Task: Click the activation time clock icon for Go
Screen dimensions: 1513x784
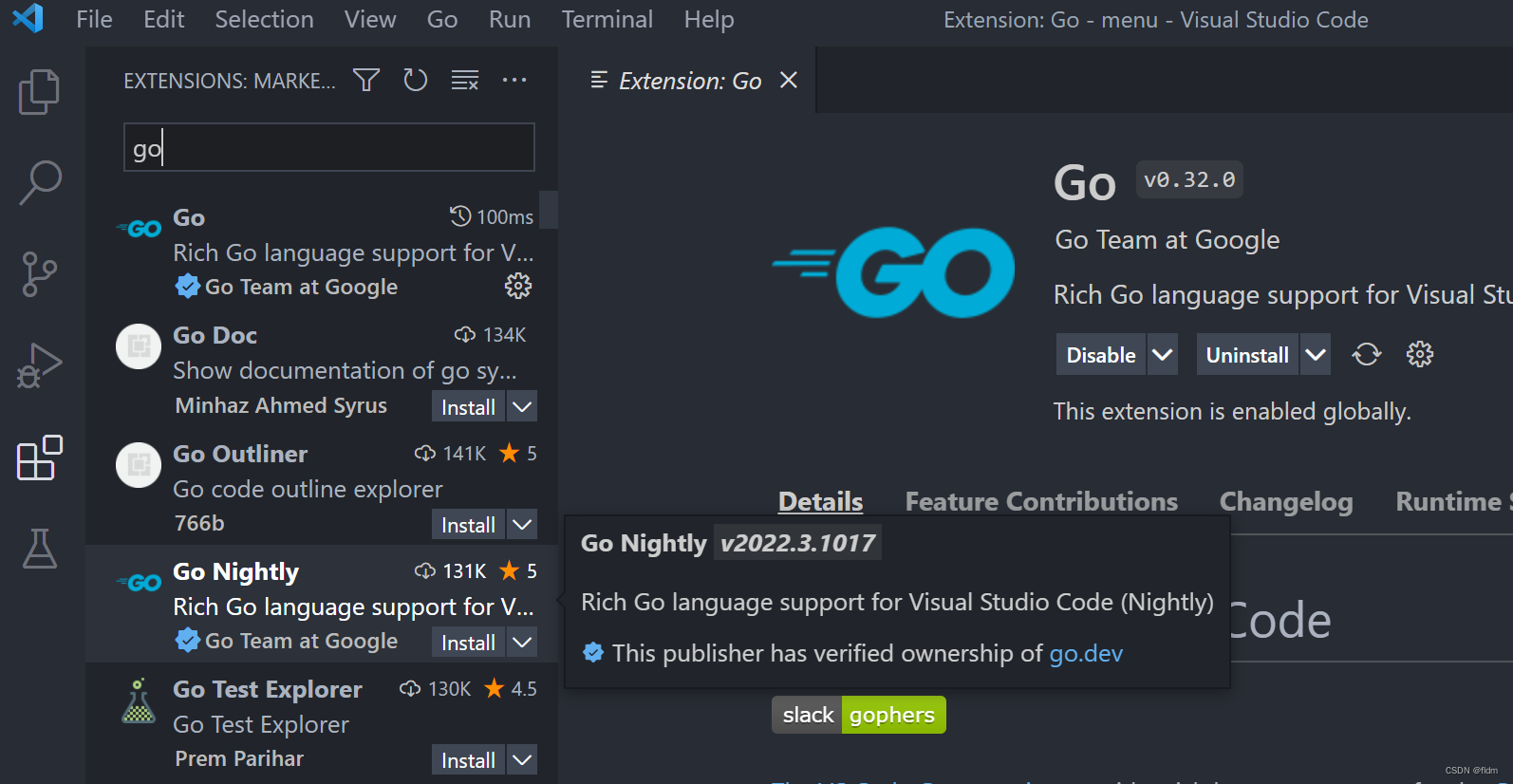Action: pos(460,216)
